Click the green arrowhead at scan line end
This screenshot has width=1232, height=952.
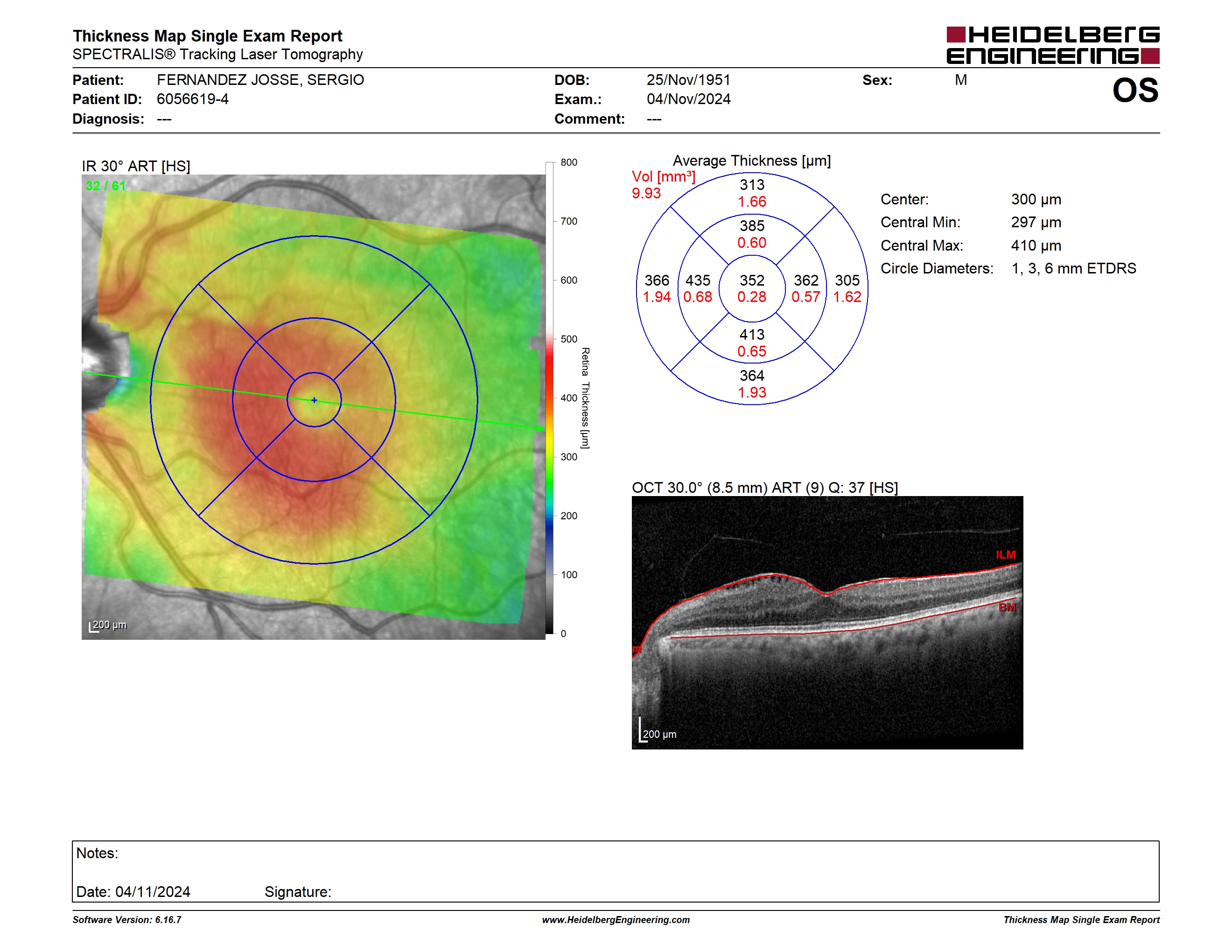point(541,428)
